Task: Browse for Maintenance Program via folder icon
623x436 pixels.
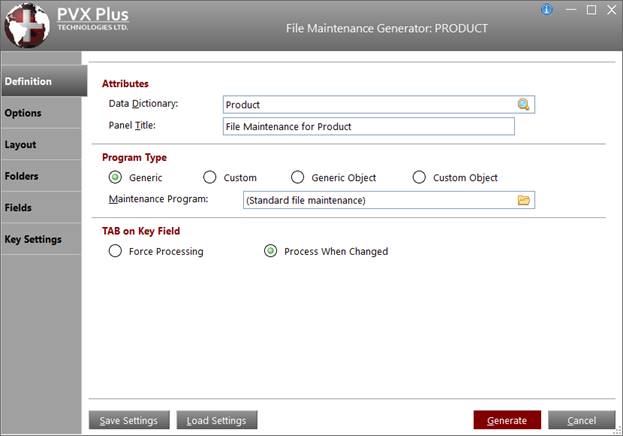Action: pos(523,200)
